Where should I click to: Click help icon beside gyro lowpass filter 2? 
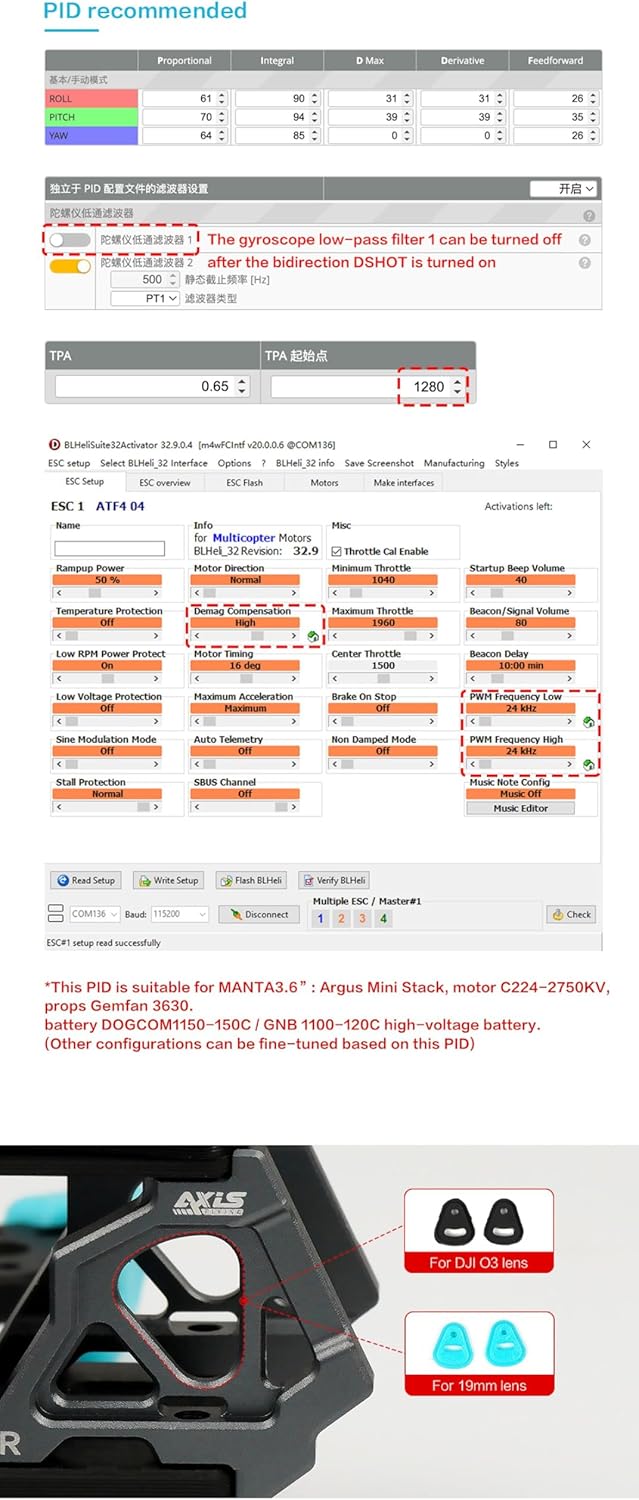(584, 263)
